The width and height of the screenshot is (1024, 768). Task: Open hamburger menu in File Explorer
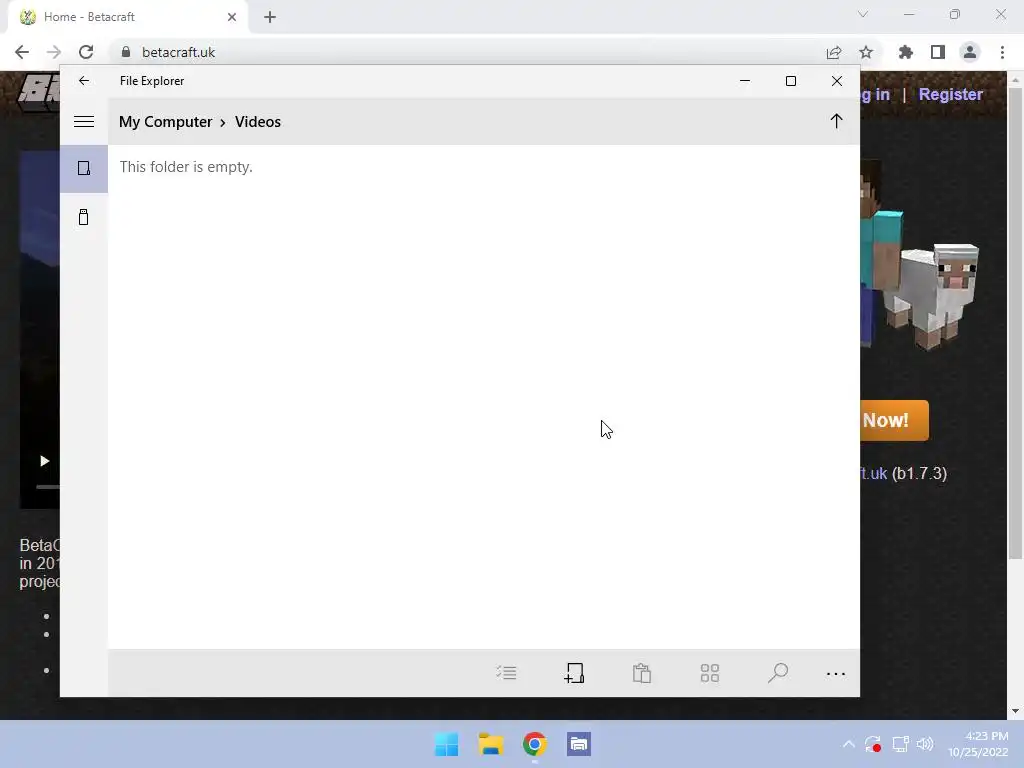point(84,121)
